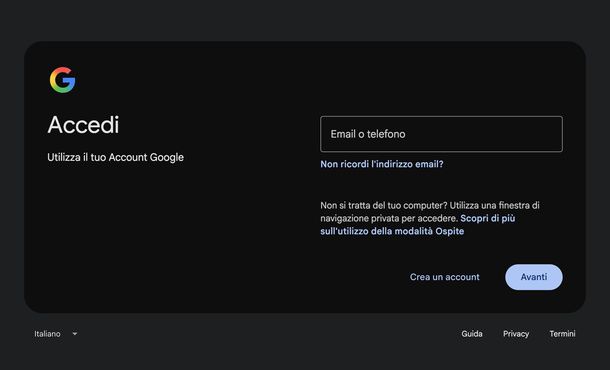Open the Termini footer link
Image resolution: width=610 pixels, height=370 pixels.
pos(562,334)
